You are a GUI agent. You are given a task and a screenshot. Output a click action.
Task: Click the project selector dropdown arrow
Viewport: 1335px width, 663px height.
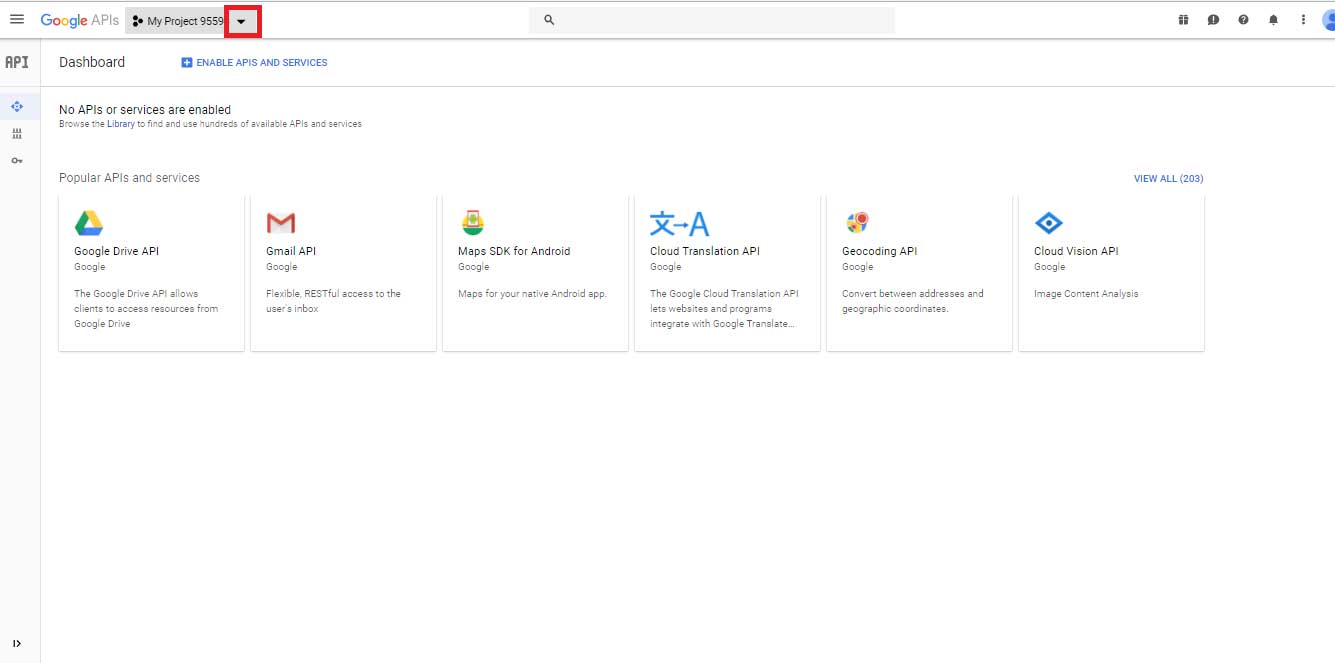click(x=241, y=21)
